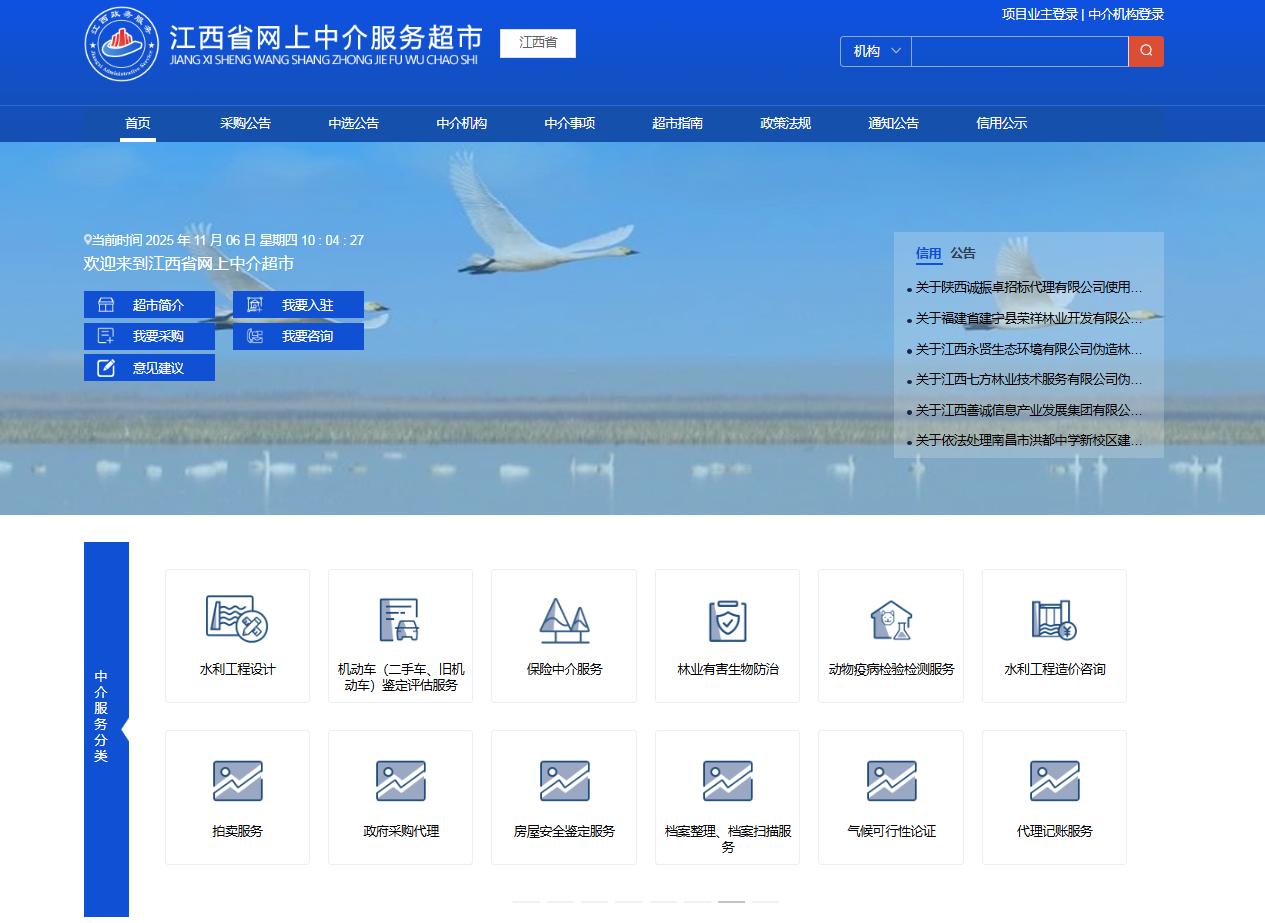Select the 信用 tab in the notice box
This screenshot has width=1265, height=923.
click(929, 253)
